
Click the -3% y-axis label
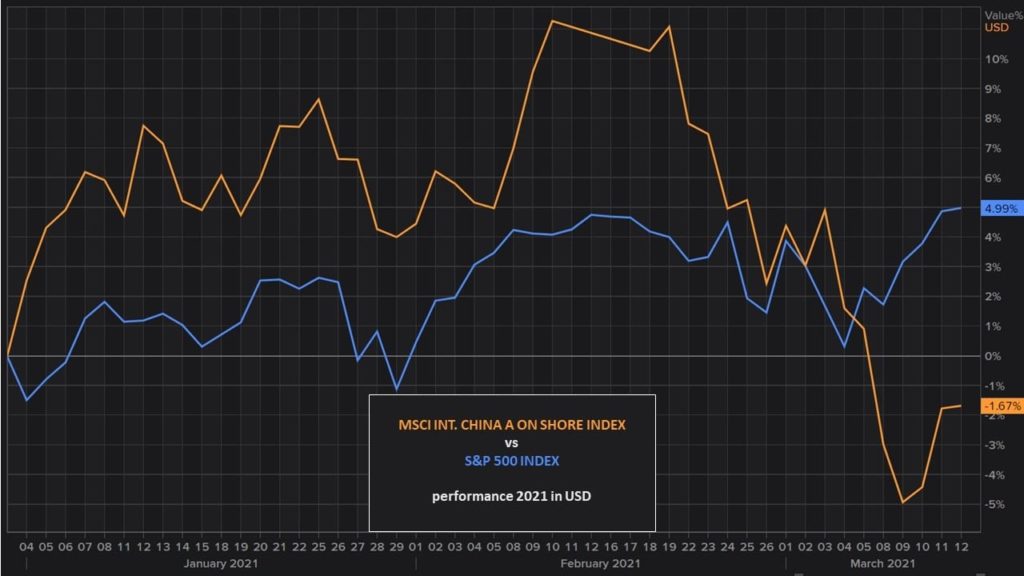995,445
